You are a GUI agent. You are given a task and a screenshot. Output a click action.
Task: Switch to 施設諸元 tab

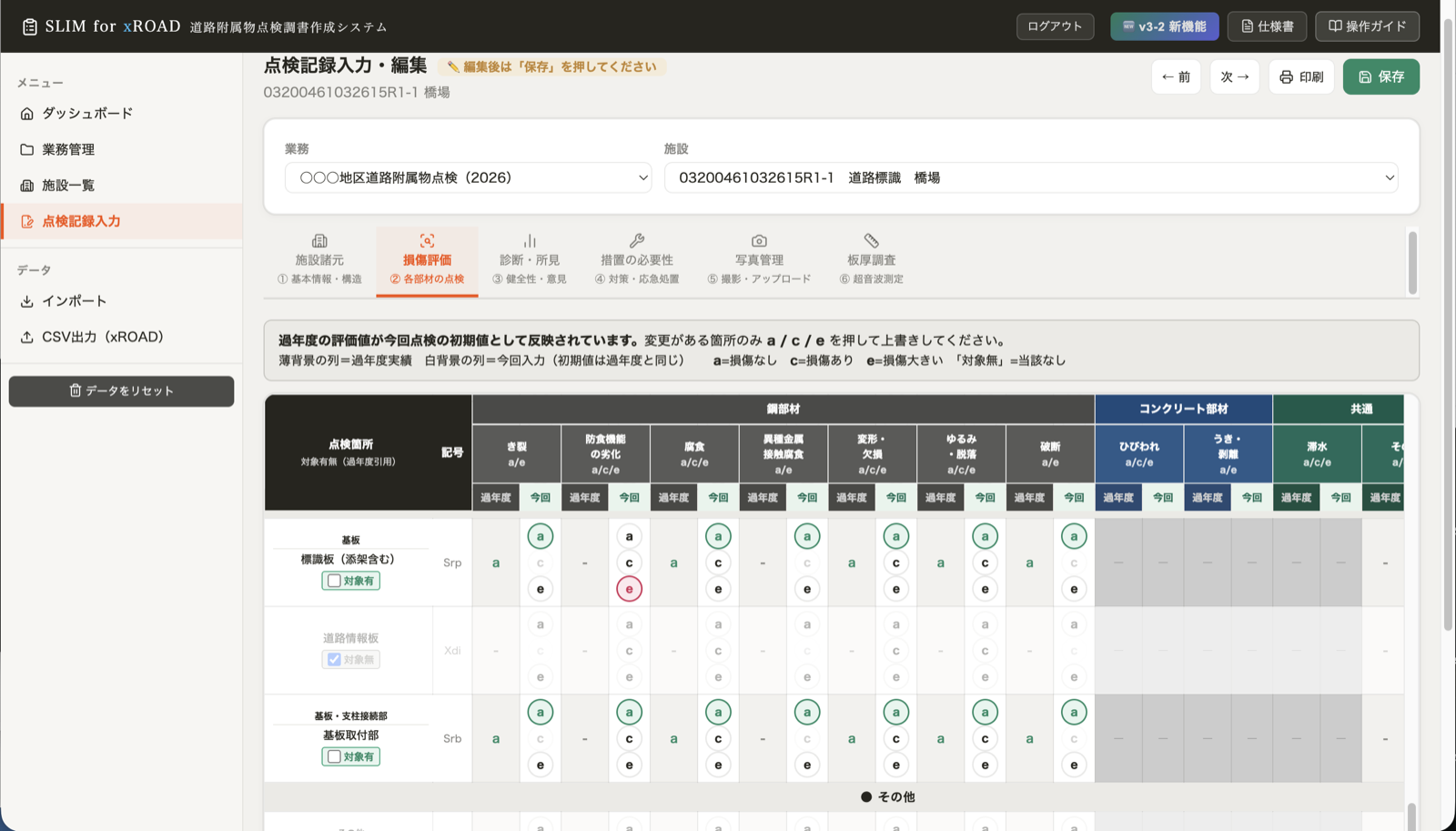pyautogui.click(x=319, y=260)
